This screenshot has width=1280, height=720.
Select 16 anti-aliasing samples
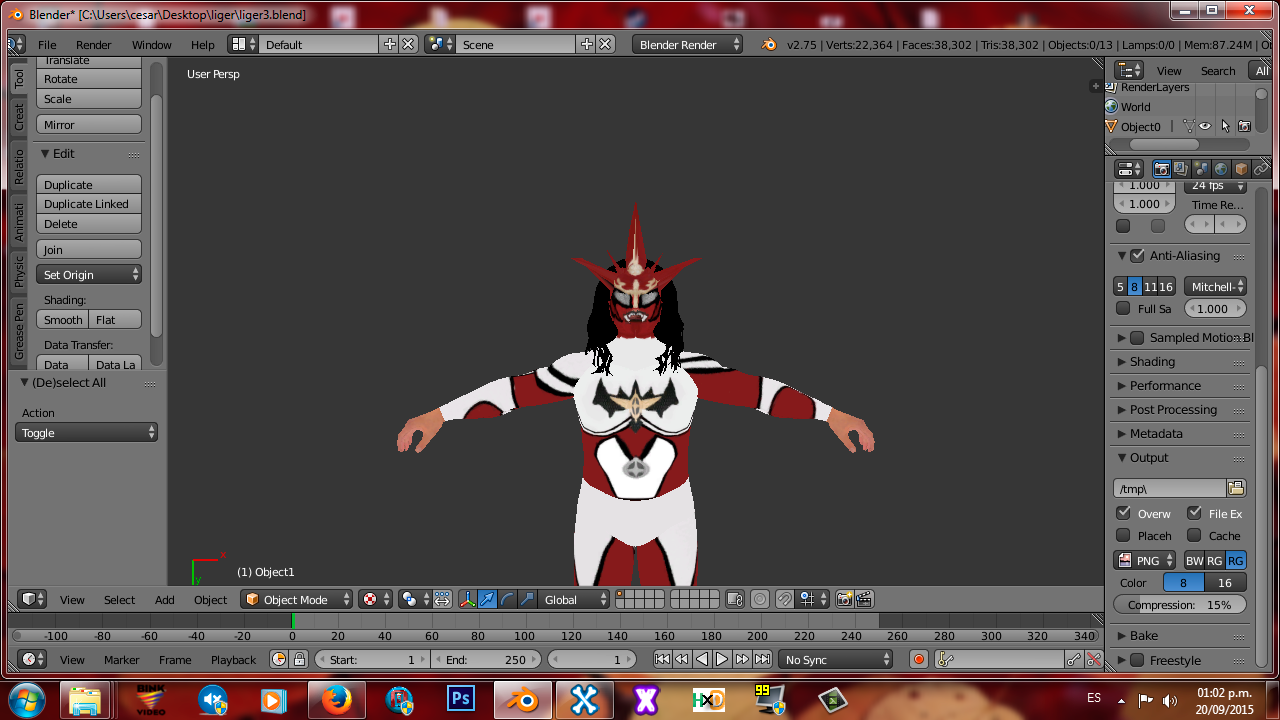[1165, 287]
